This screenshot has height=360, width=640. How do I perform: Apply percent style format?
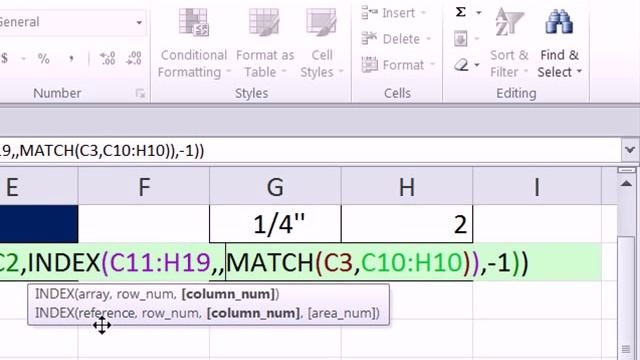(44, 58)
